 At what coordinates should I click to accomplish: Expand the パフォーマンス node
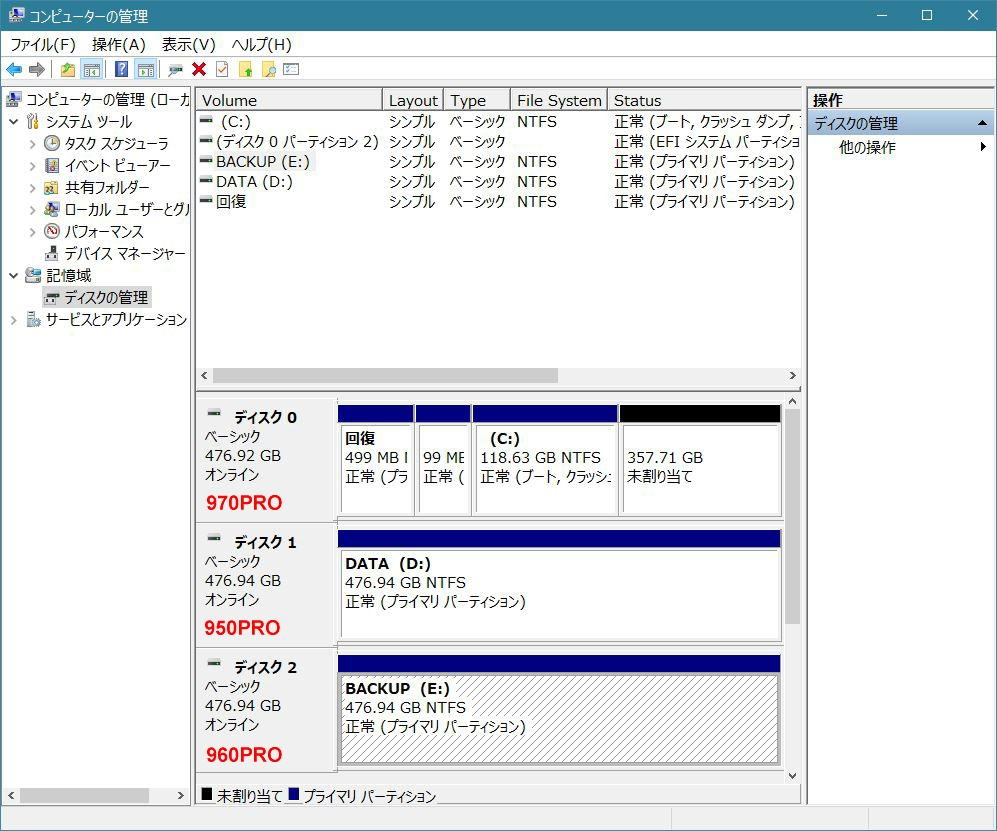[32, 232]
